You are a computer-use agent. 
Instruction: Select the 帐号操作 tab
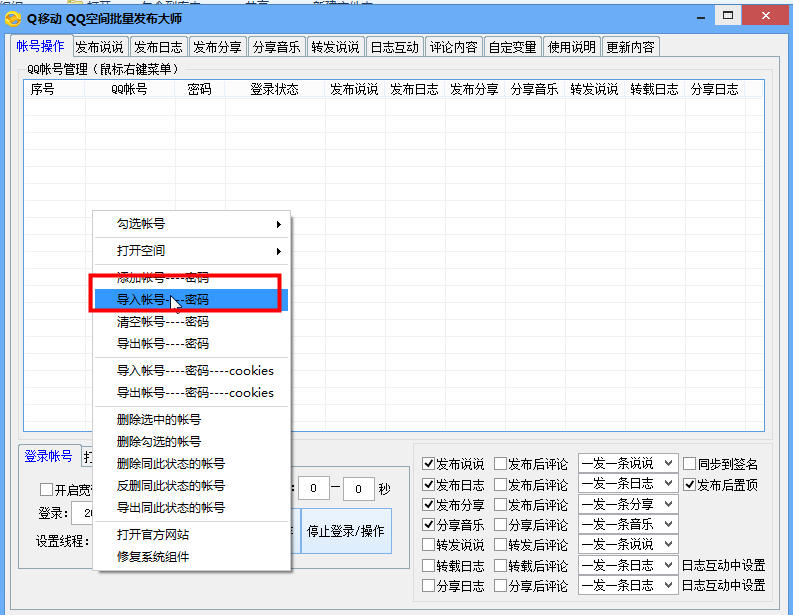pyautogui.click(x=40, y=46)
